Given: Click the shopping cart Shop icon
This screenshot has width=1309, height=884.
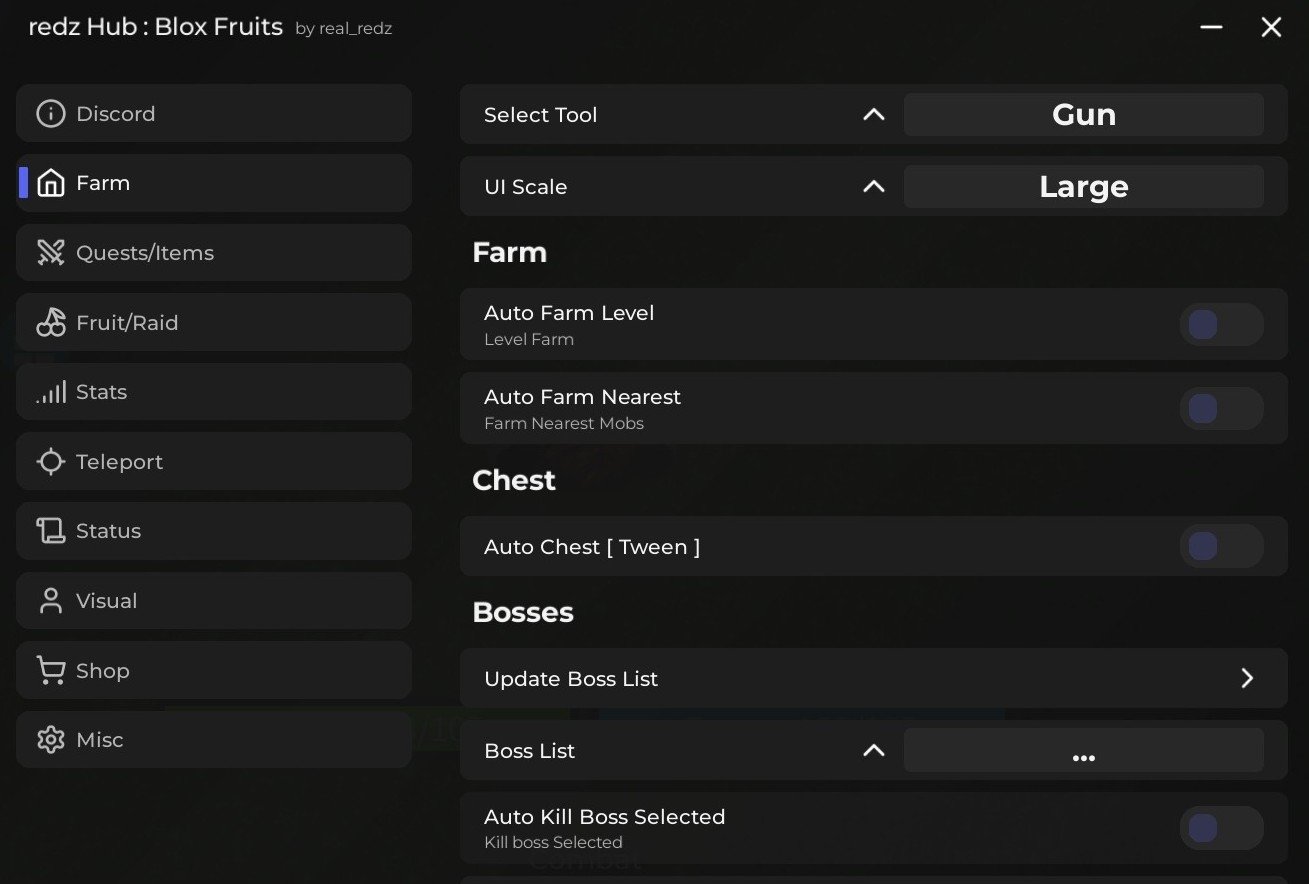Looking at the screenshot, I should 51,670.
